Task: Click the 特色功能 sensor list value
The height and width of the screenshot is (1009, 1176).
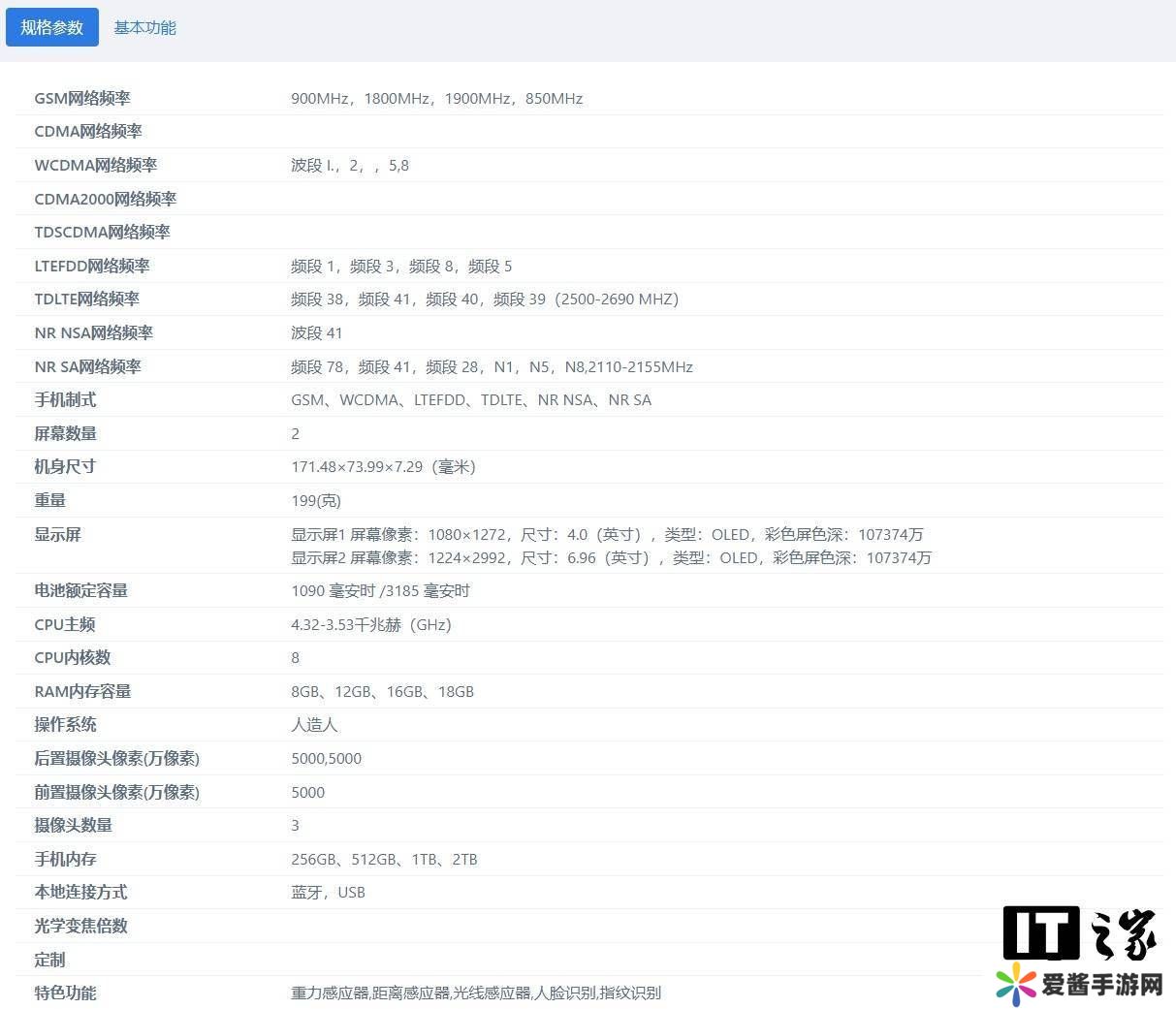Action: point(475,993)
